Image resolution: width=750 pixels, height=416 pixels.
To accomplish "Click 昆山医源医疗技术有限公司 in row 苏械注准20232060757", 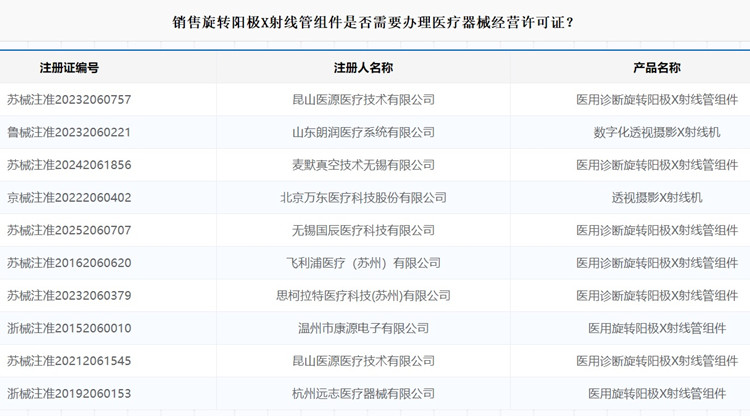I will tap(364, 99).
